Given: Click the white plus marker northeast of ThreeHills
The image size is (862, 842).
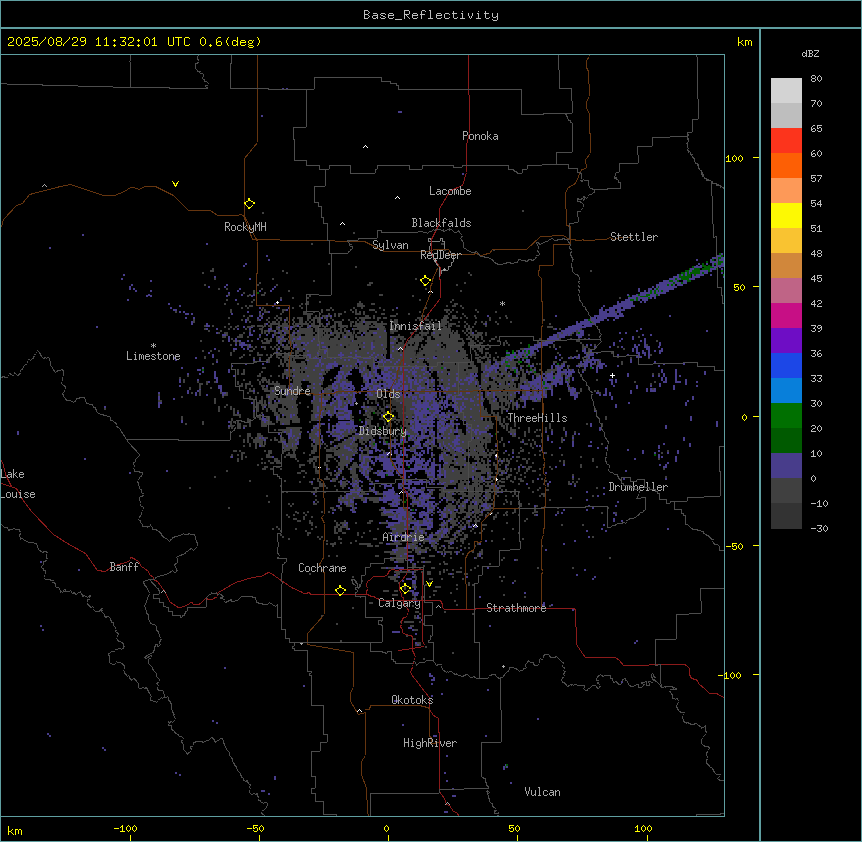Looking at the screenshot, I should pos(612,375).
